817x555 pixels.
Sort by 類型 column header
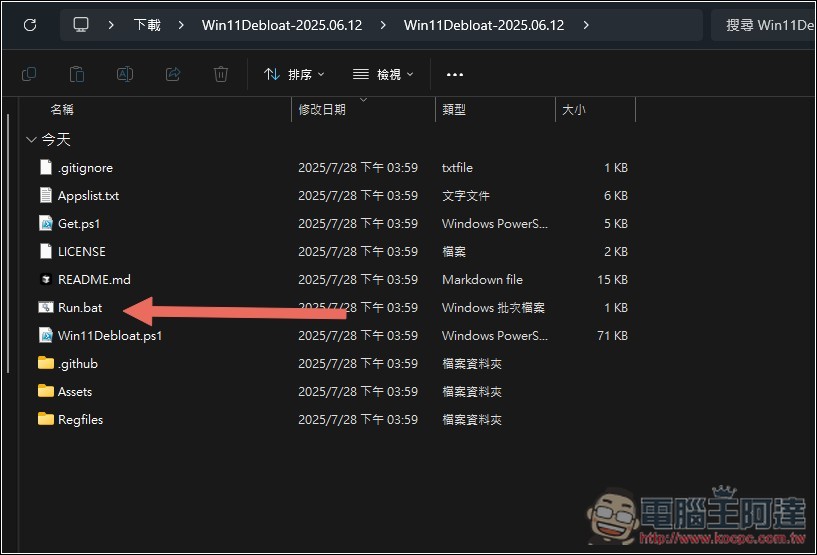point(454,109)
